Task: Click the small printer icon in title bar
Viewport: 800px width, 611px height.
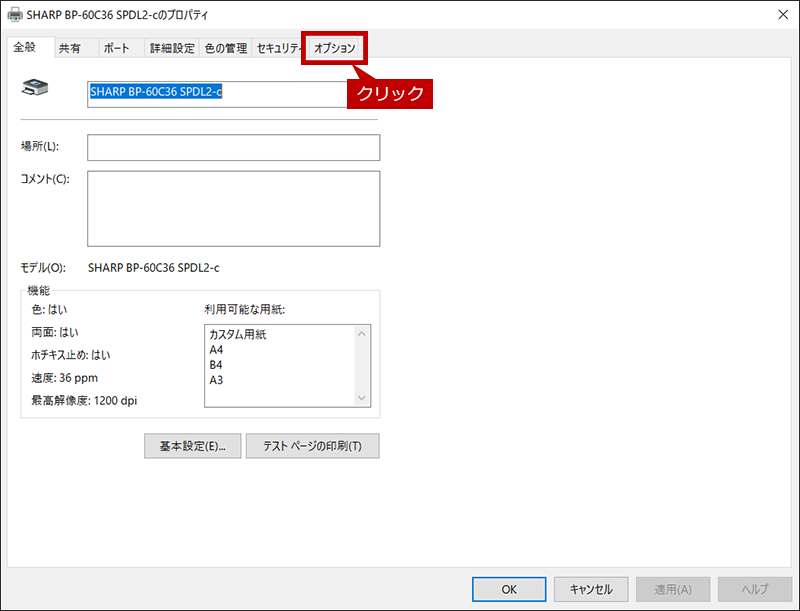Action: pos(13,15)
